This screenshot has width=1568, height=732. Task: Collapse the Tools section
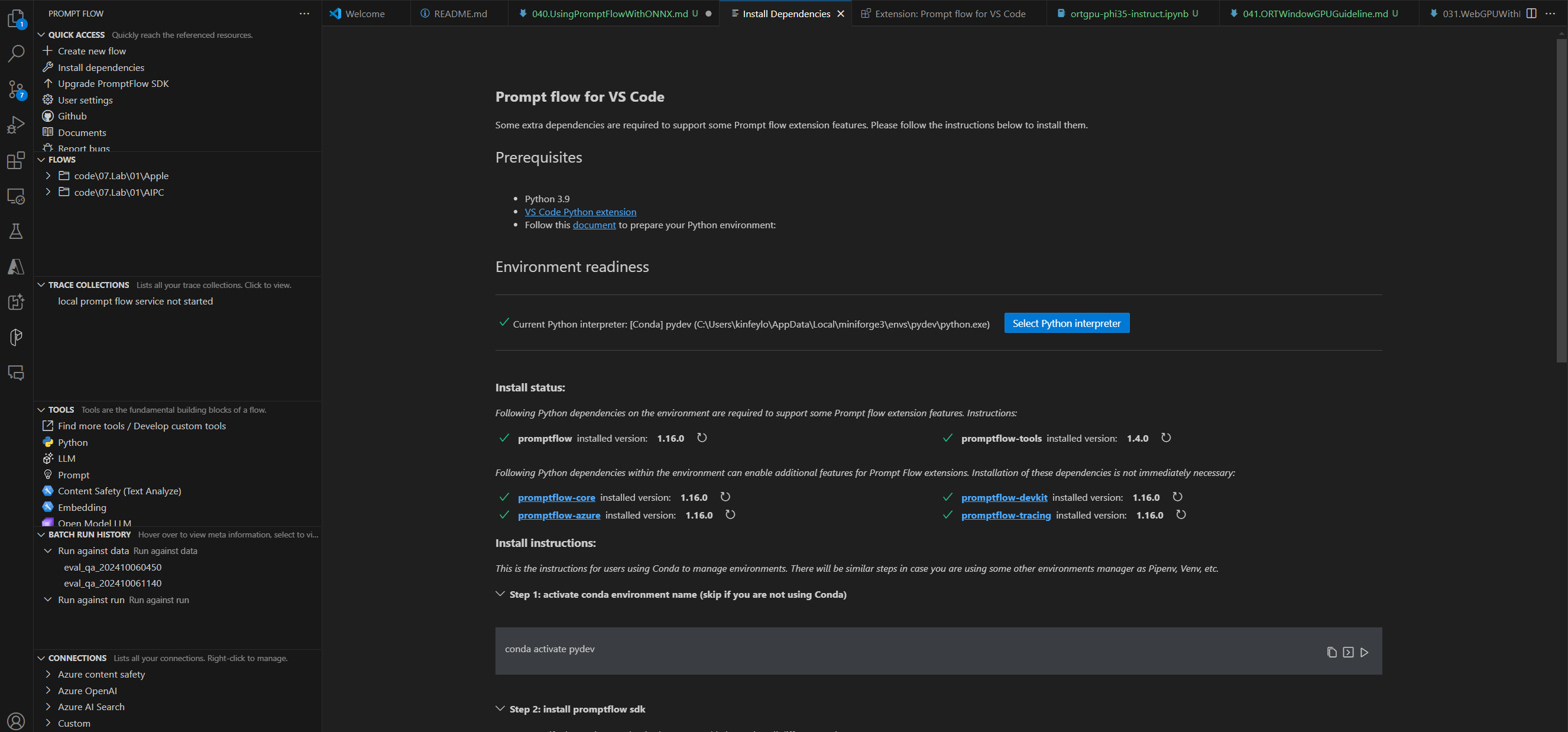coord(41,410)
